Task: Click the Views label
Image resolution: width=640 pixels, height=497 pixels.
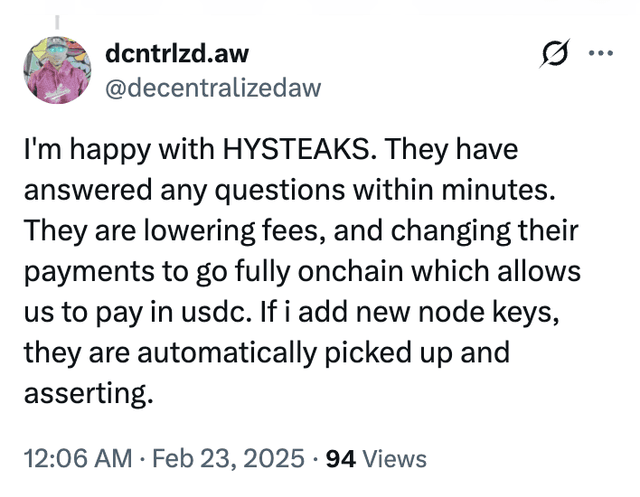Action: pos(394,459)
